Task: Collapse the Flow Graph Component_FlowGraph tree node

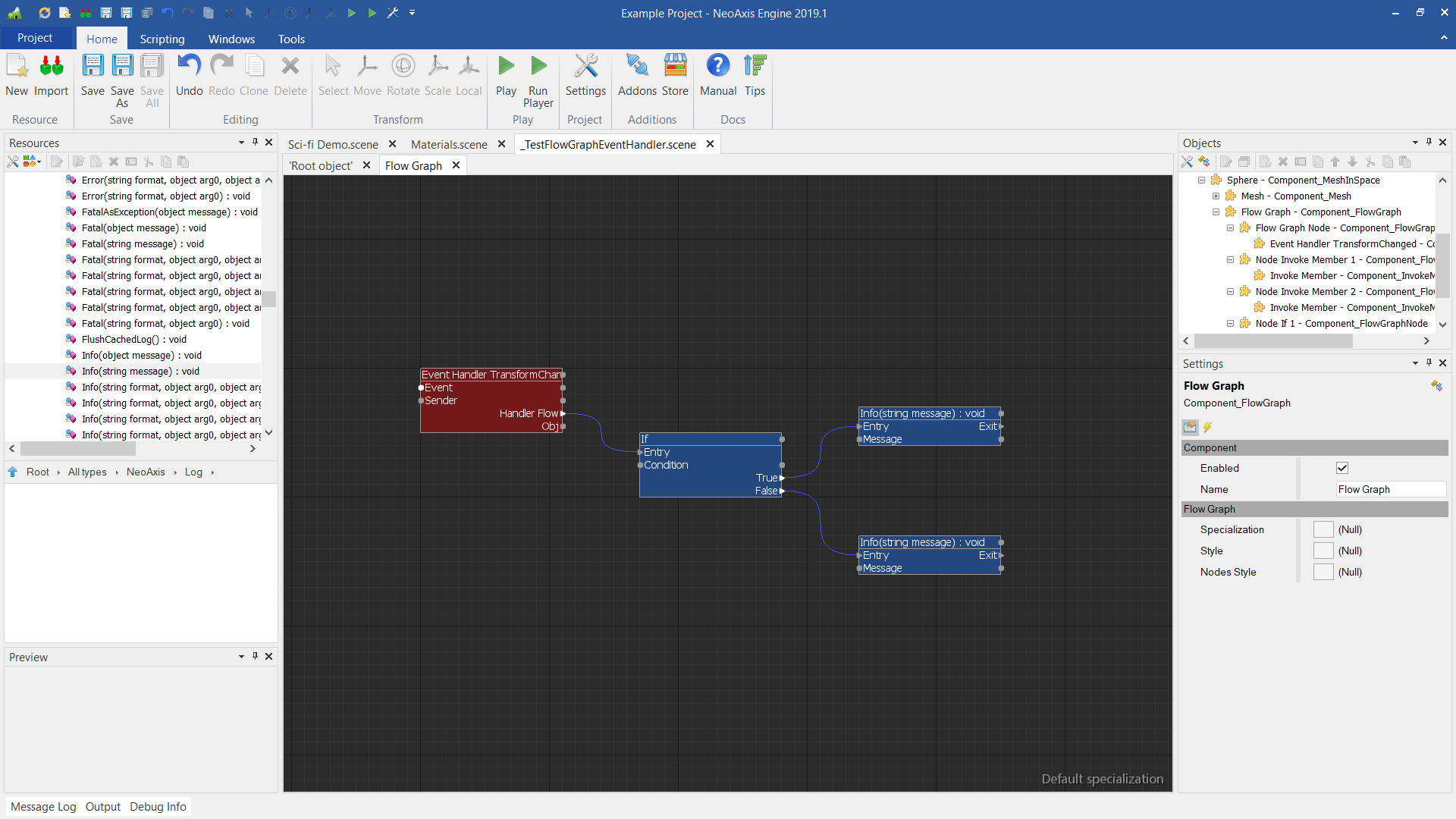Action: pos(1216,212)
